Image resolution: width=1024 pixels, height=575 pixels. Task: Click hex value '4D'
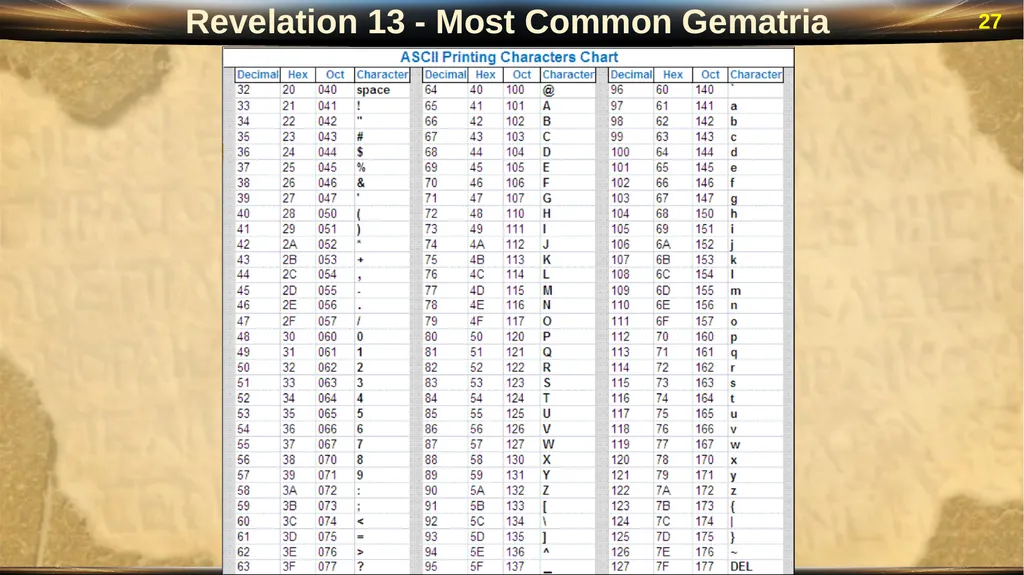coord(477,290)
